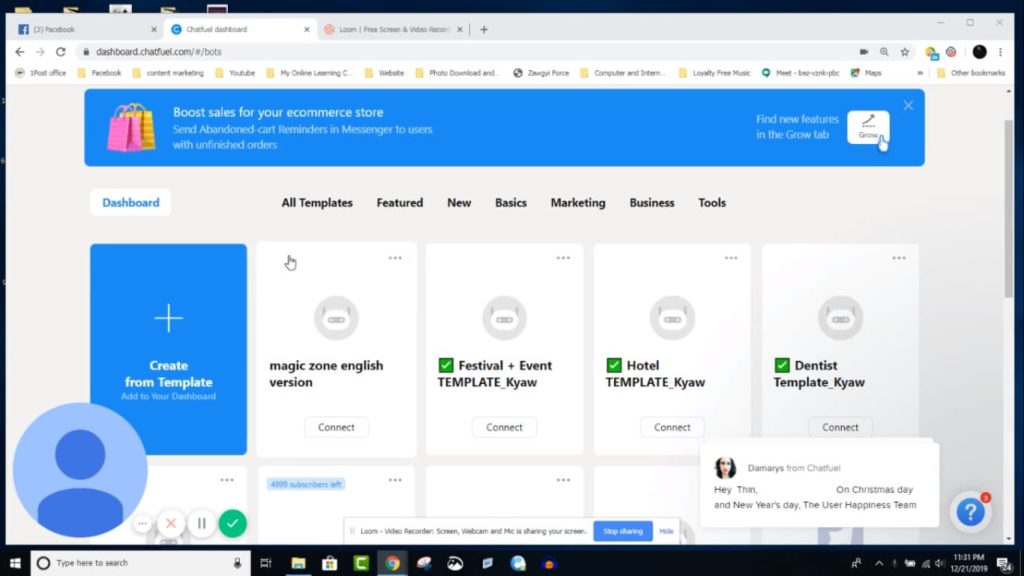
Task: Dismiss the Boost sales banner
Action: click(x=908, y=105)
